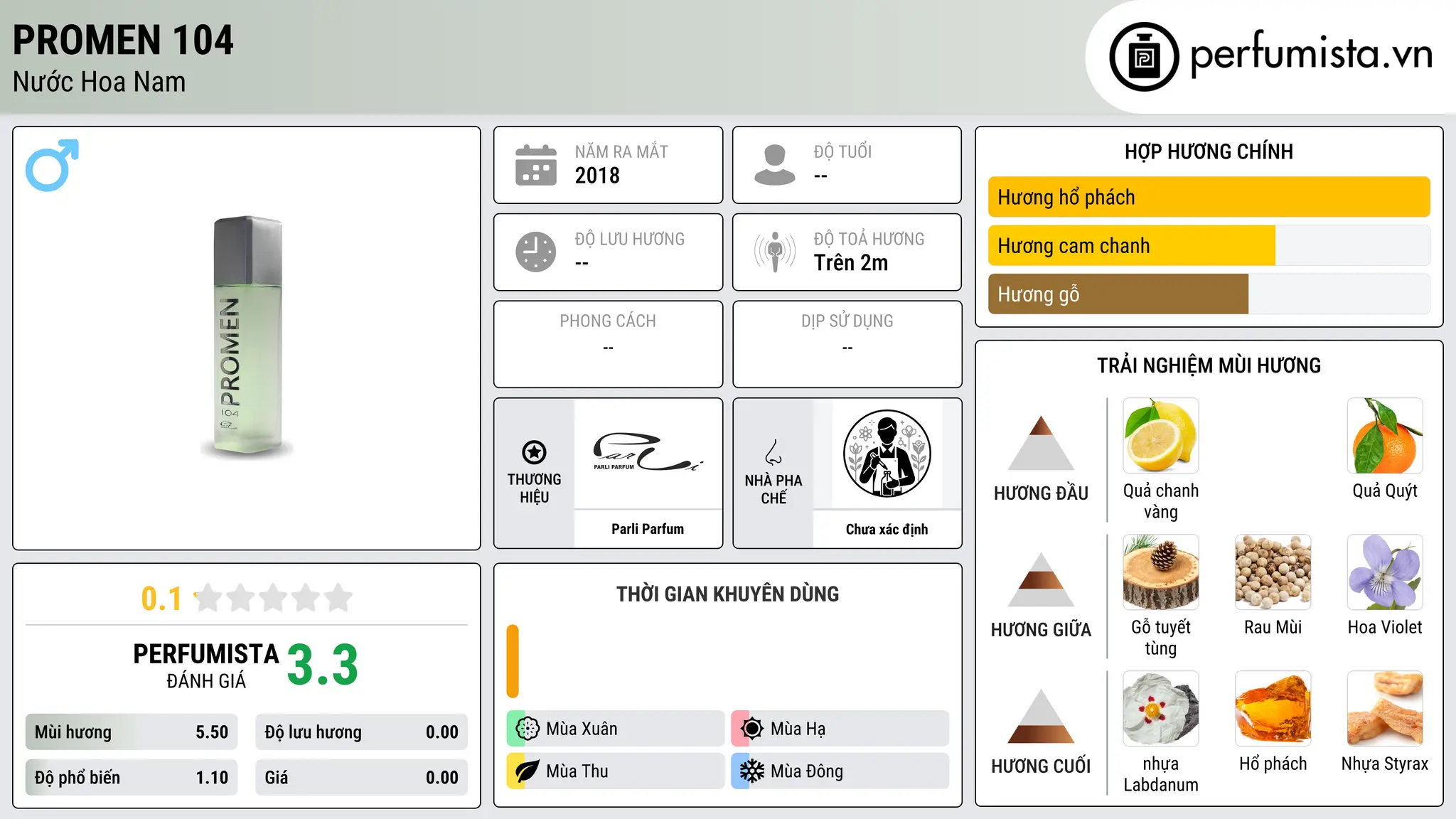Click the Hương cam chanh accord bar

[1209, 245]
